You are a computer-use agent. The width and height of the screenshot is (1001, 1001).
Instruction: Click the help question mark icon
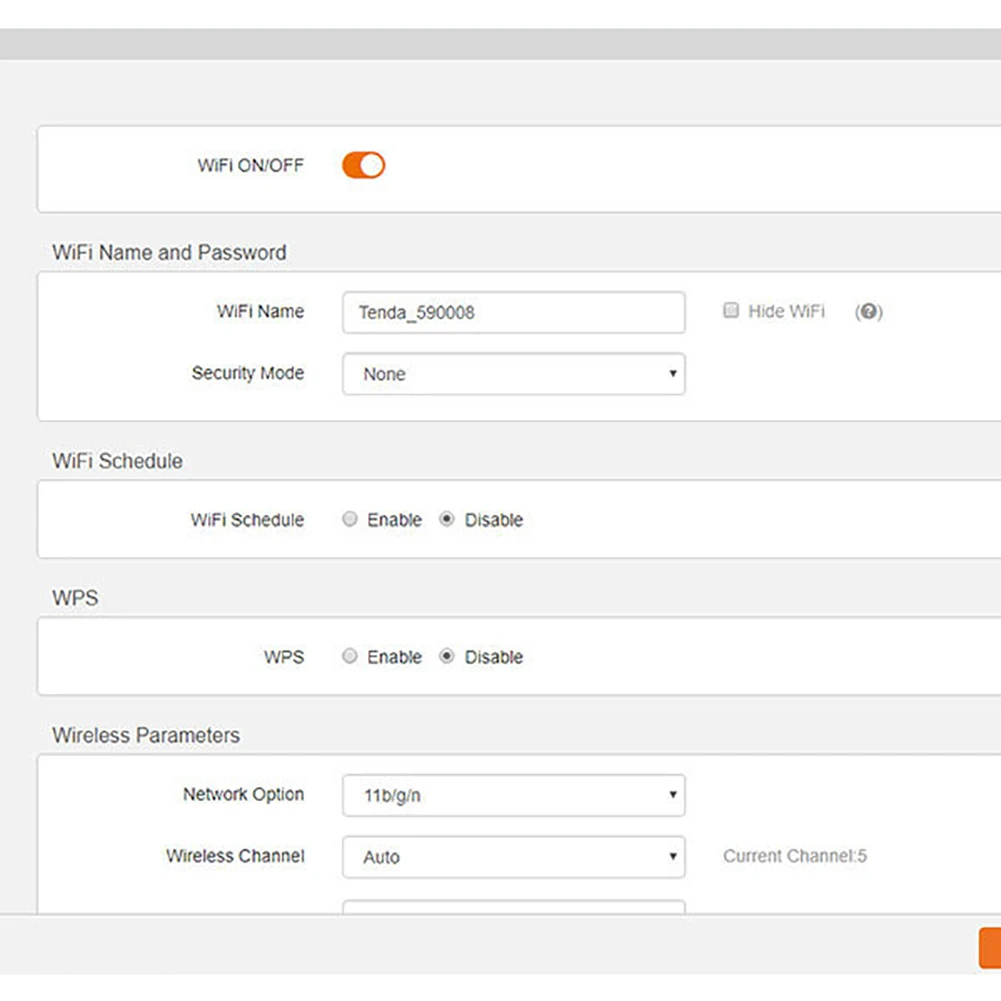coord(868,312)
